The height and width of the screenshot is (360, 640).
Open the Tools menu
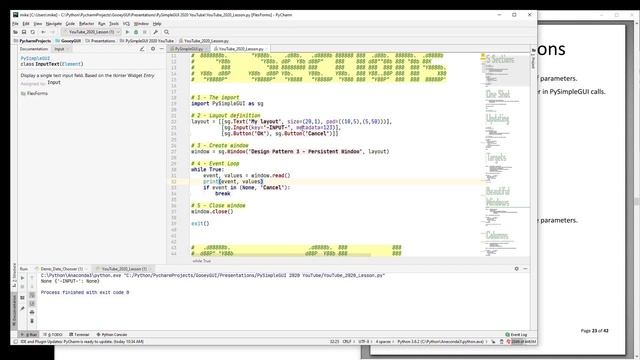tap(114, 24)
